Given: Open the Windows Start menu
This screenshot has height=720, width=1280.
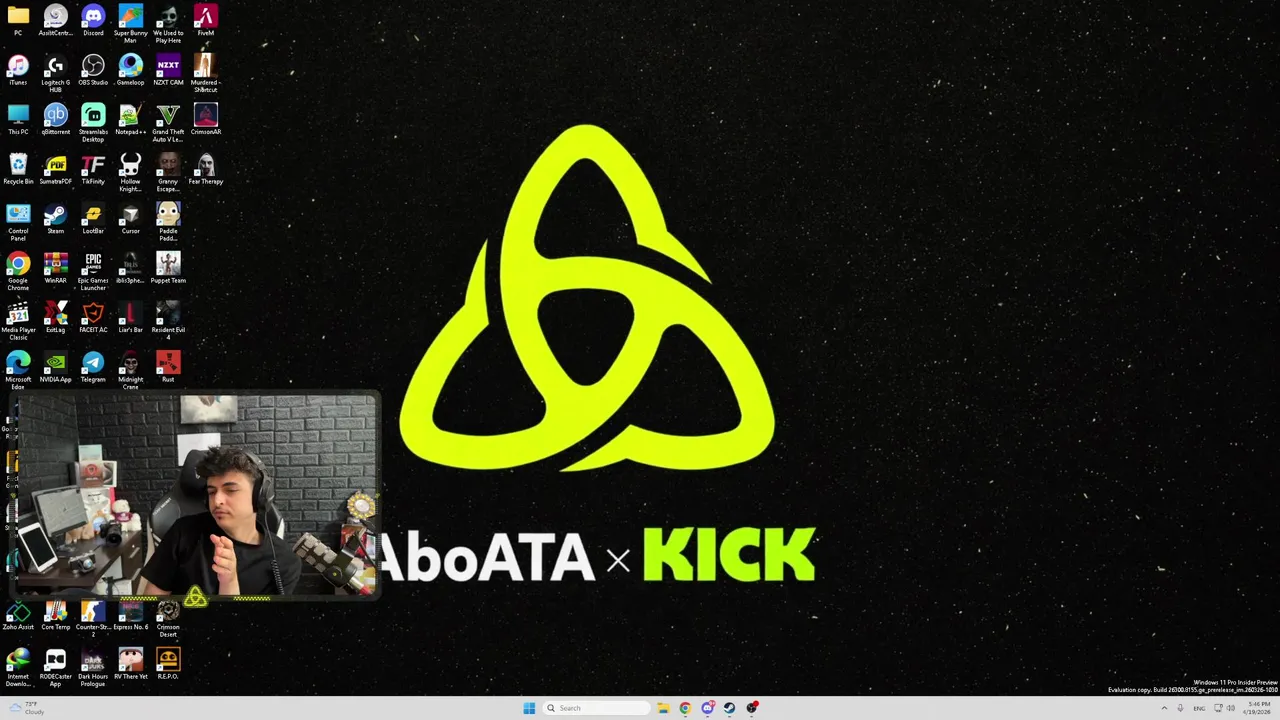Looking at the screenshot, I should coord(529,708).
